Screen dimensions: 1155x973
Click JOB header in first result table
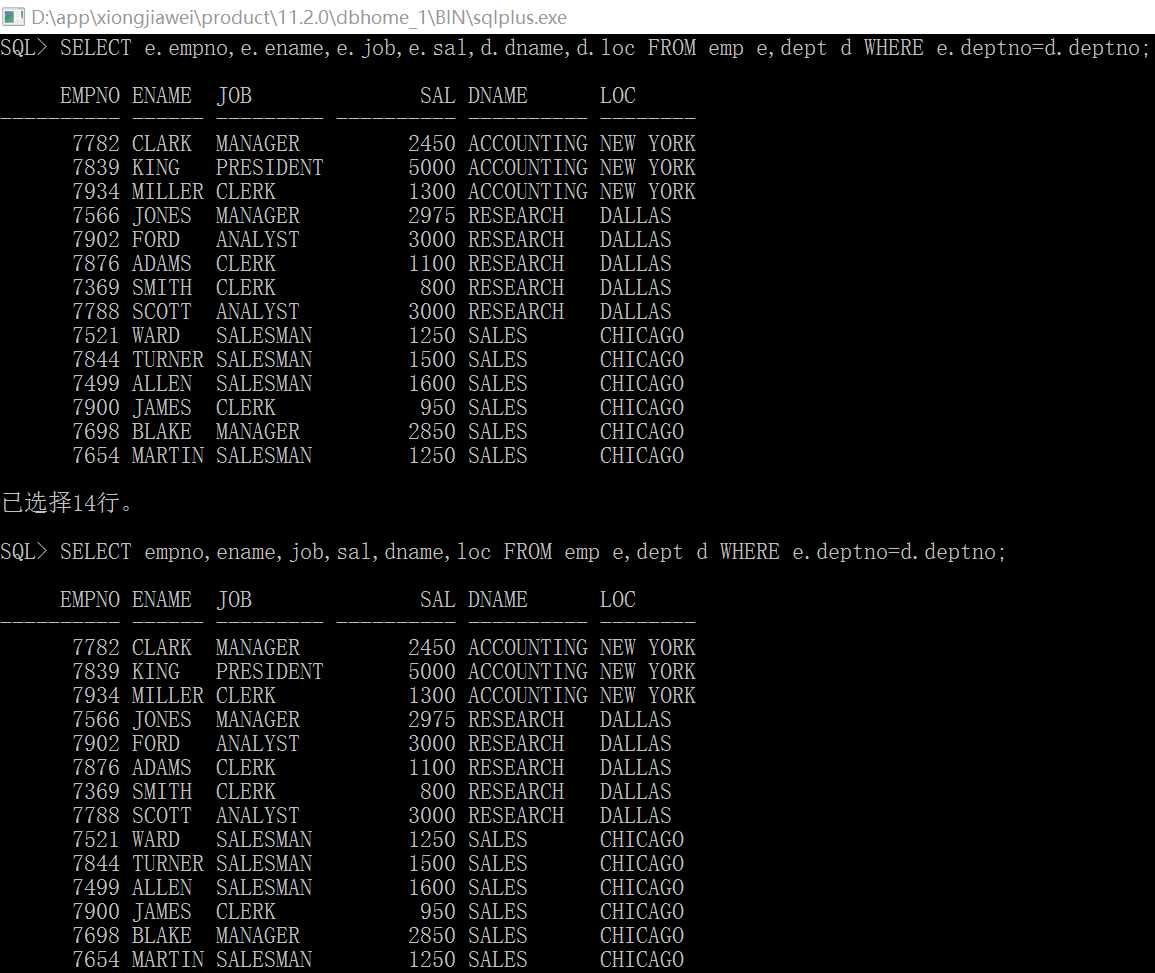pyautogui.click(x=234, y=96)
